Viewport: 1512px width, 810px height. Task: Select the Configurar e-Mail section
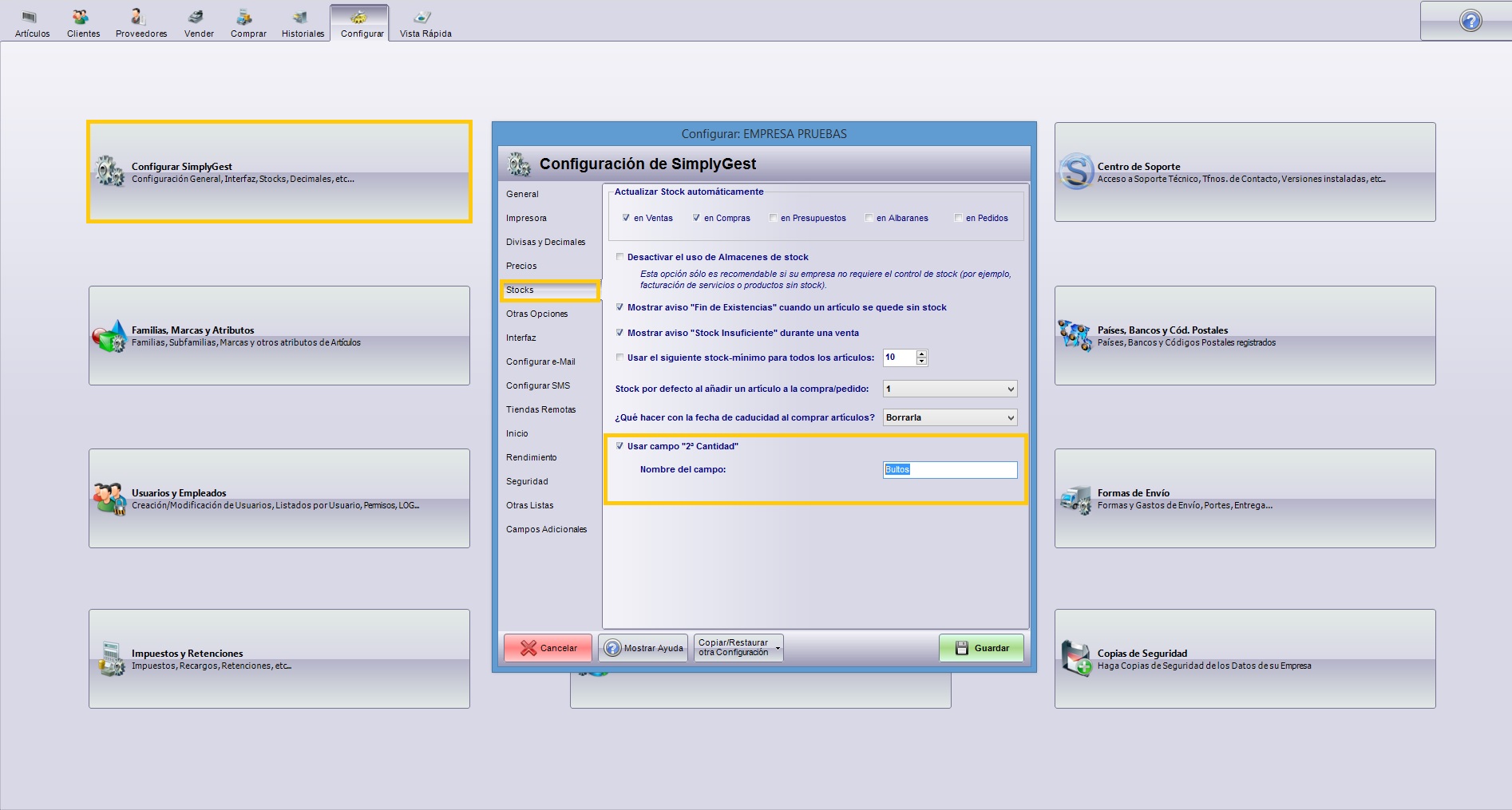point(540,362)
